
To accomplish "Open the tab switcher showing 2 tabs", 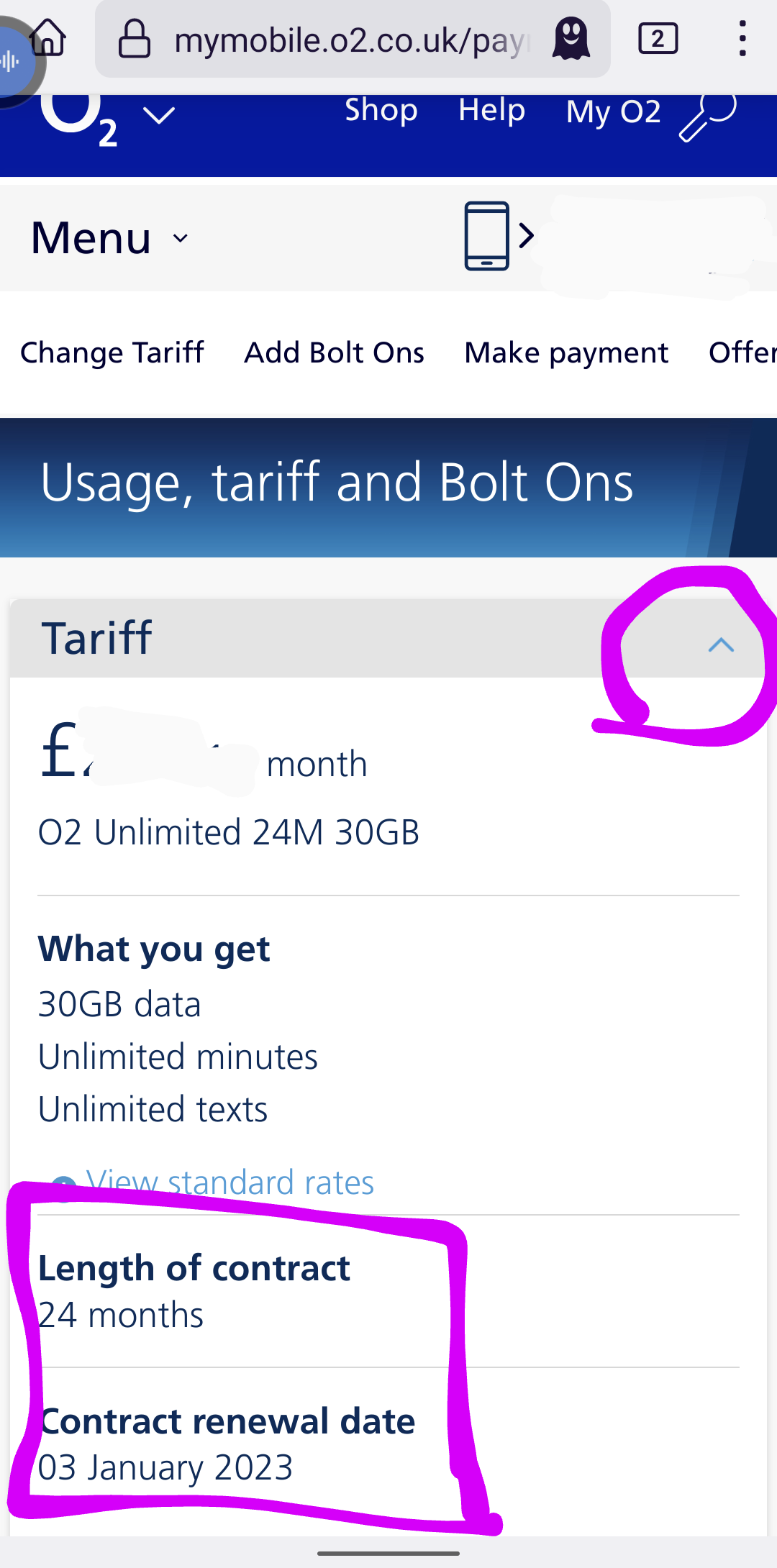I will [x=658, y=39].
